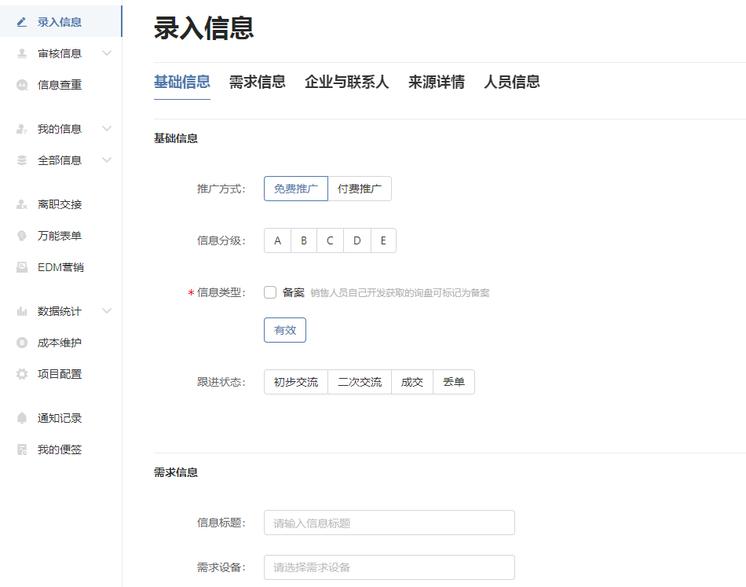This screenshot has height=587, width=746.
Task: Set follow-up status to 二次交流
Action: pyautogui.click(x=360, y=382)
